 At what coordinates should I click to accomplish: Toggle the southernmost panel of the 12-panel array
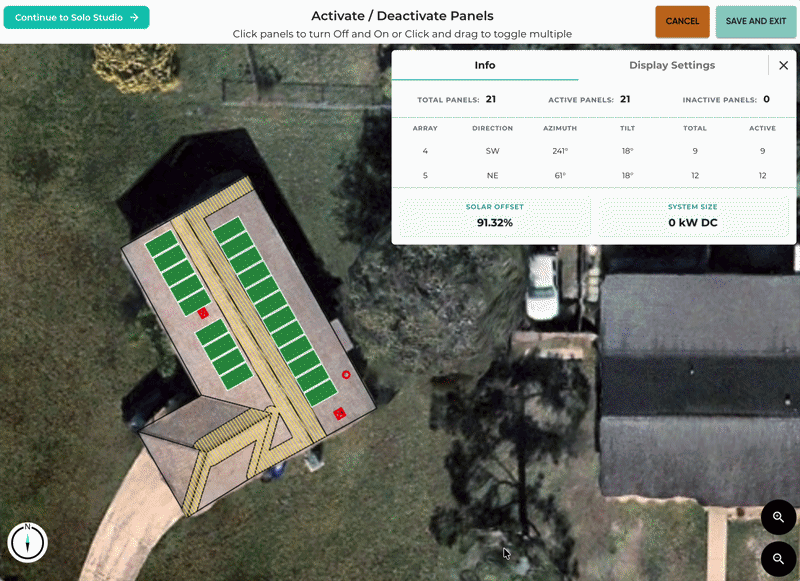321,393
